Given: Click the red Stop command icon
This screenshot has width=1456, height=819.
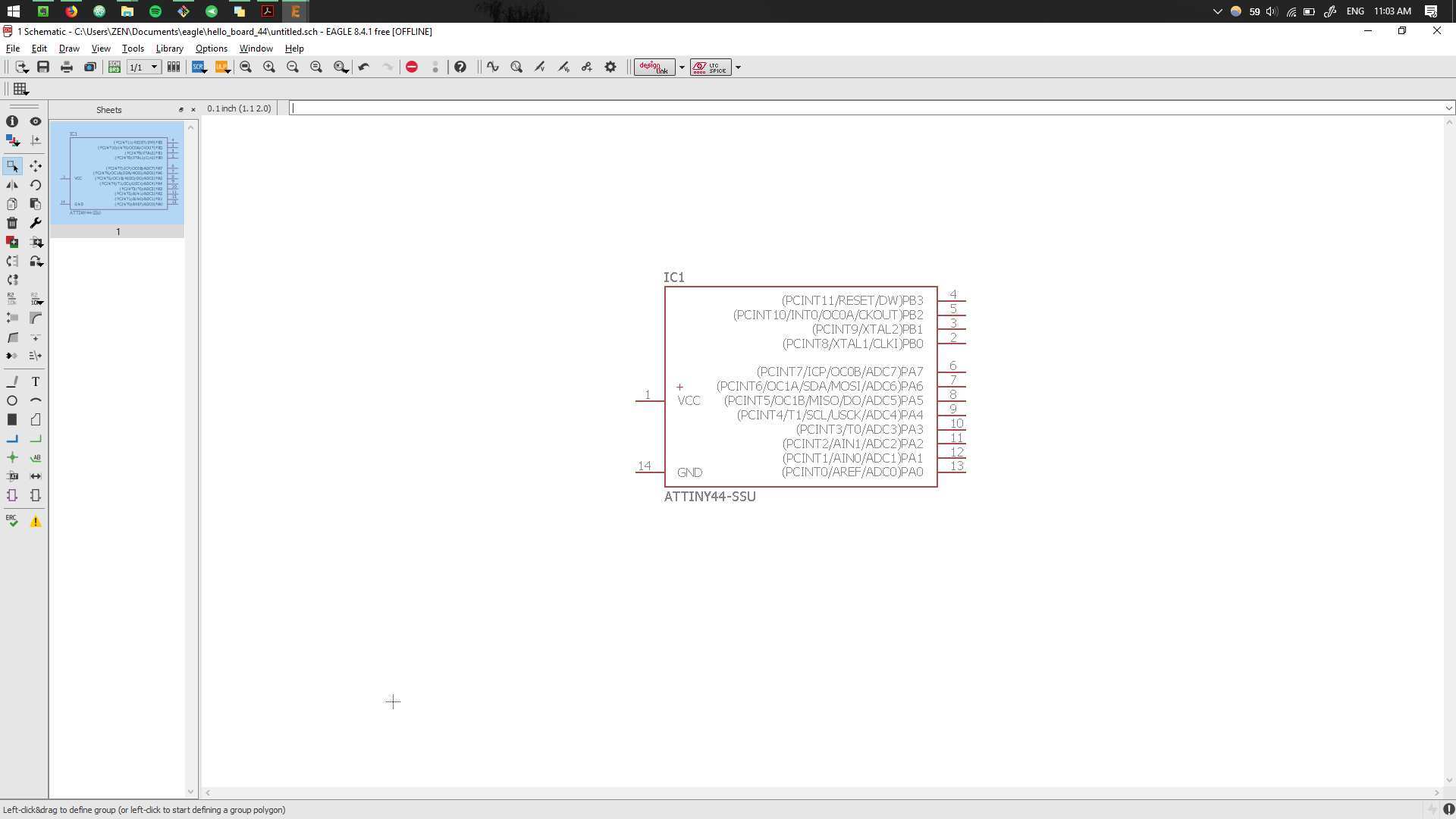Looking at the screenshot, I should pyautogui.click(x=412, y=67).
